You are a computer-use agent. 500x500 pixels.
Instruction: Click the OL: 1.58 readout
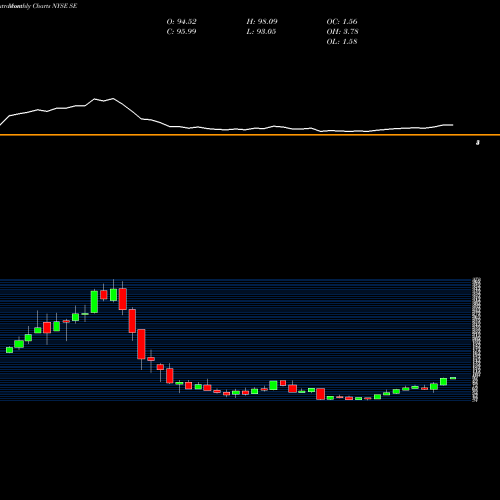click(x=342, y=42)
